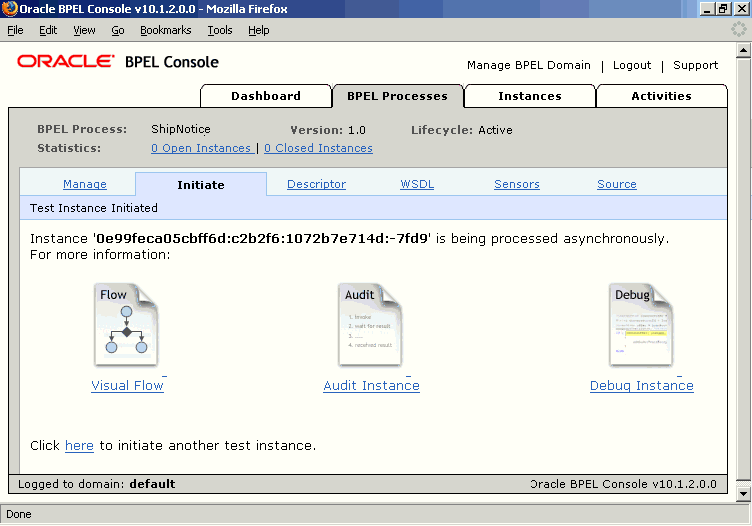Click the Oracle logo
This screenshot has height=526, width=752.
pos(66,61)
